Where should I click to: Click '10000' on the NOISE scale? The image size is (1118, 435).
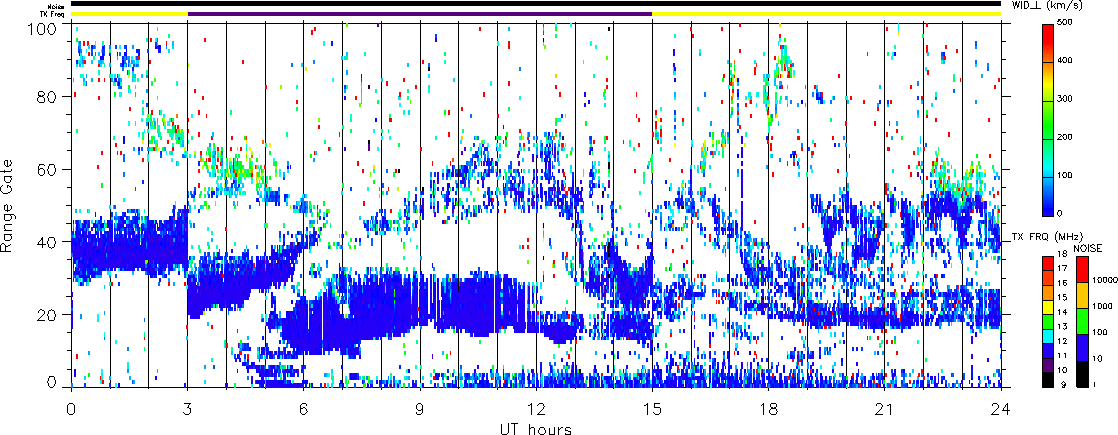click(1104, 280)
